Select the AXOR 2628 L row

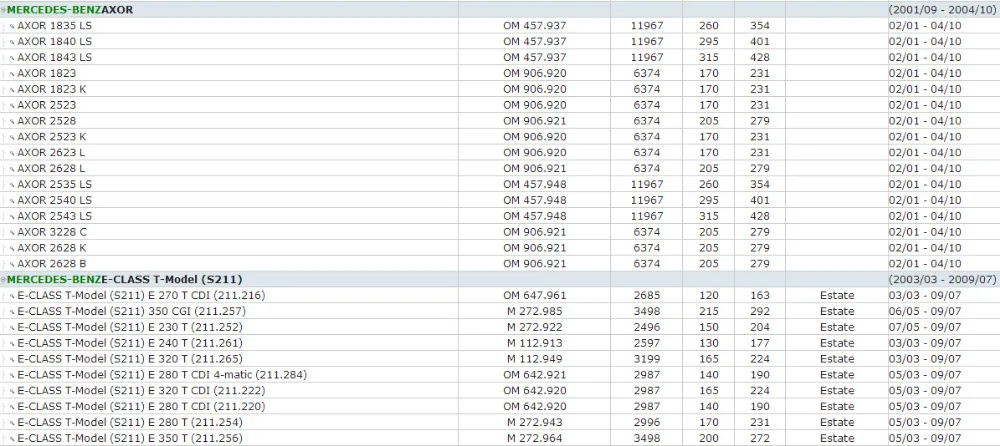click(500, 168)
